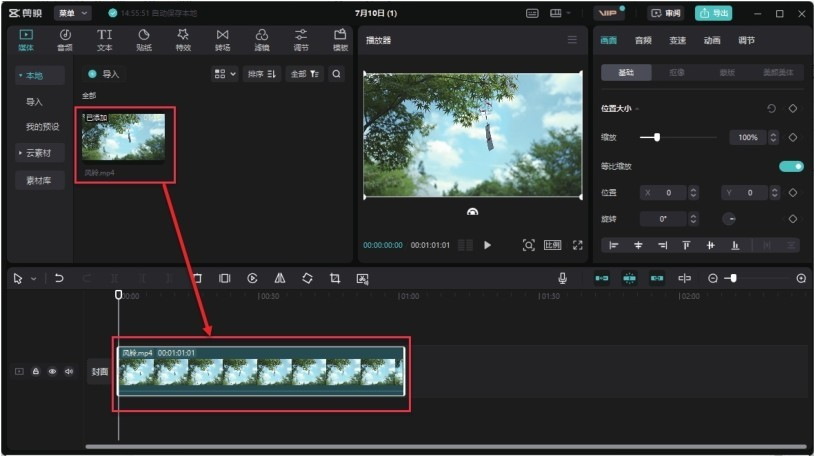Open the 菜单 dropdown in title bar
The image size is (814, 456).
tap(72, 13)
